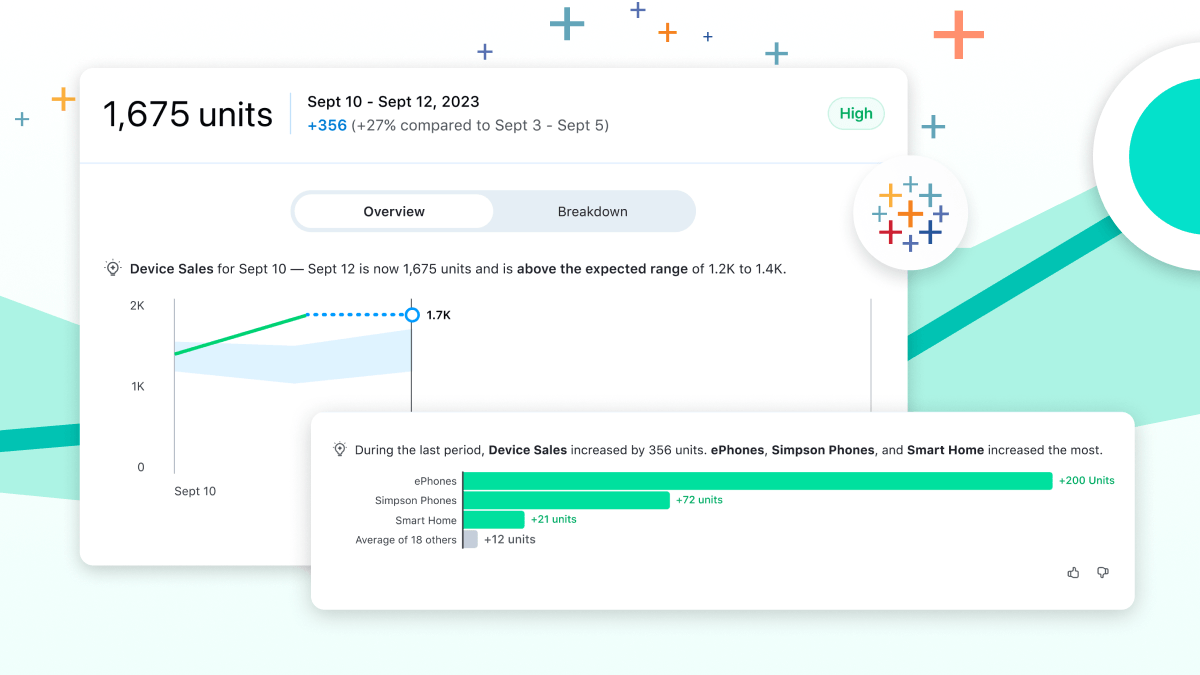1200x675 pixels.
Task: Click the lightbulb icon in the breakdown popup
Action: pos(340,449)
